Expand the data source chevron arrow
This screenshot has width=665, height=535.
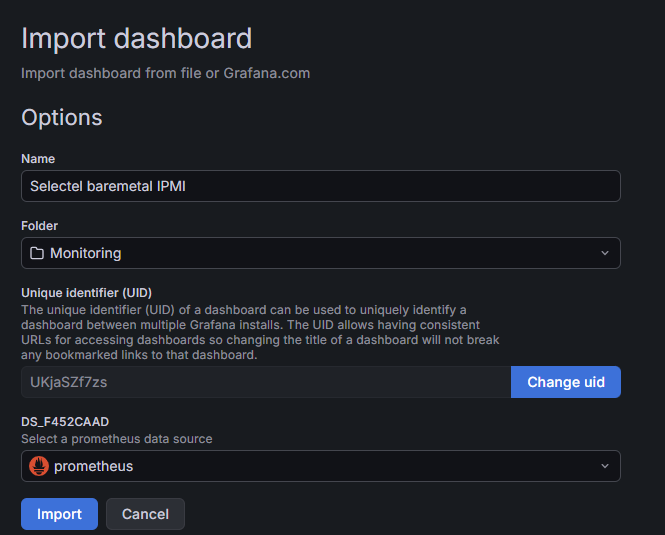pos(605,466)
